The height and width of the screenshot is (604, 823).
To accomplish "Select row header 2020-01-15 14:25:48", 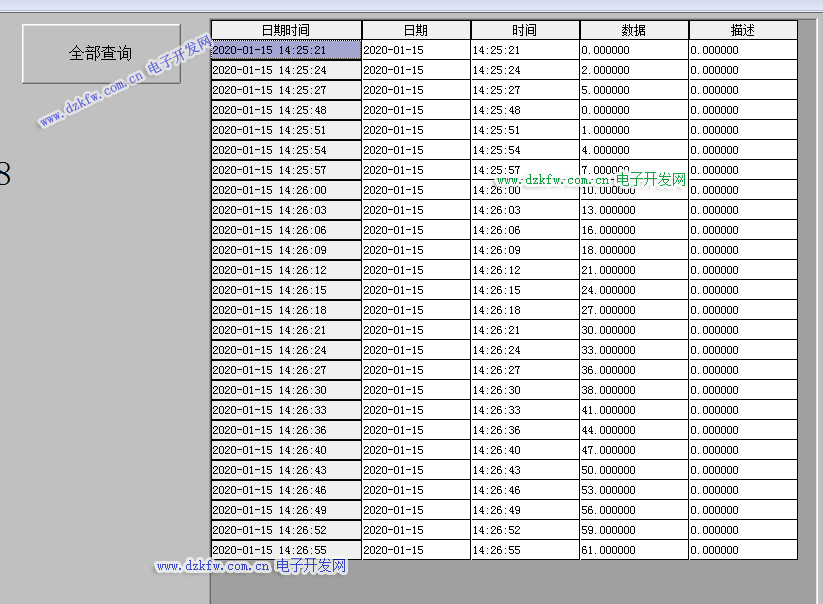I will click(286, 110).
